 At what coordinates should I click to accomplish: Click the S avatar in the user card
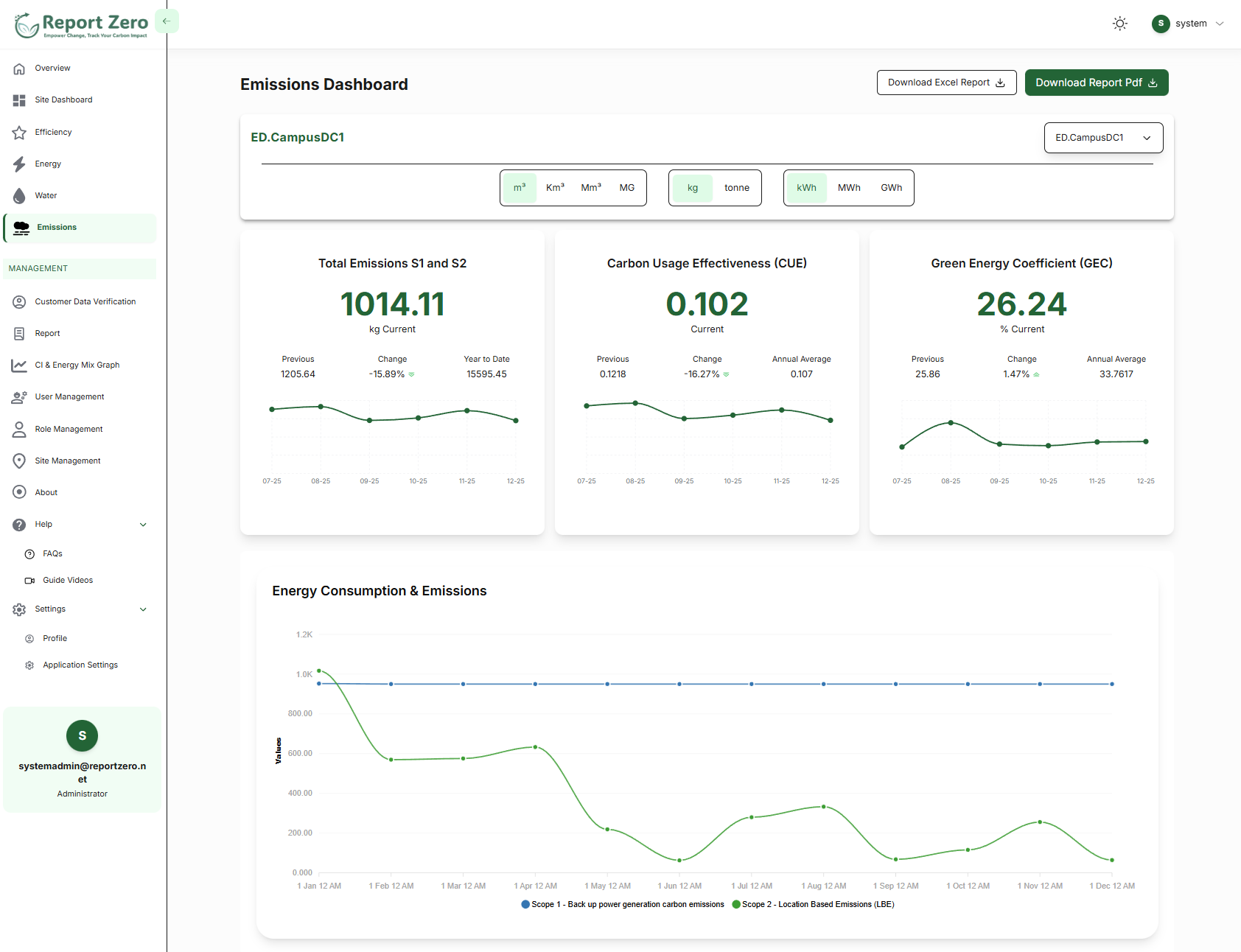pyautogui.click(x=83, y=736)
